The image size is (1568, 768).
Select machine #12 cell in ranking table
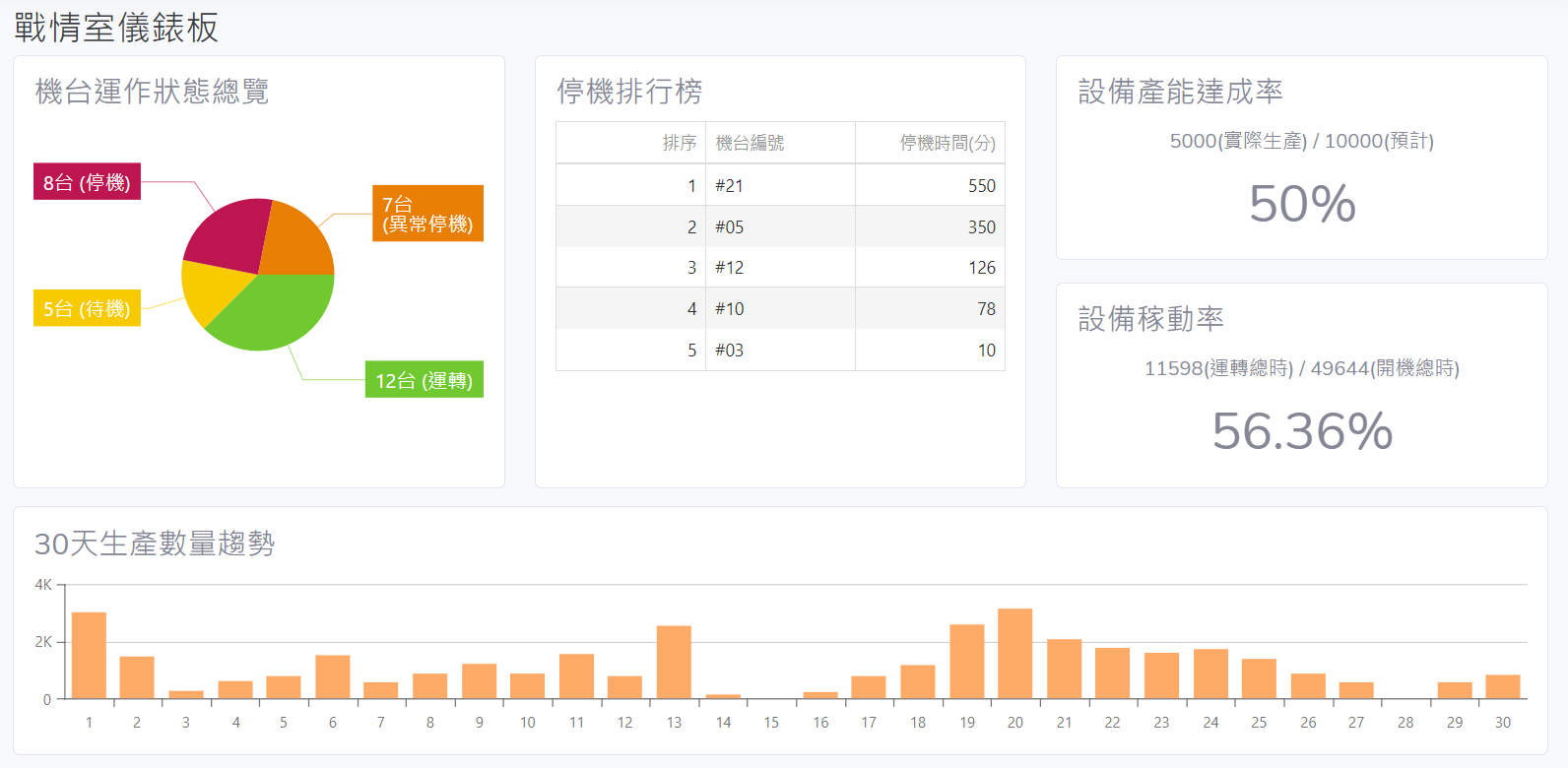coord(780,268)
